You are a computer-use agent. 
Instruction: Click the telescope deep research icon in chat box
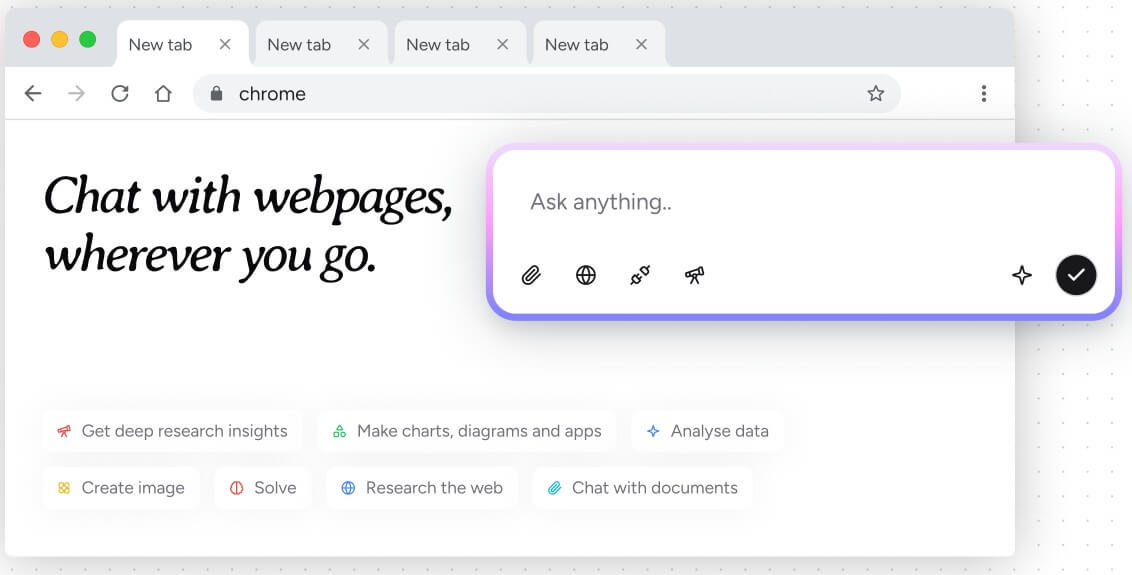tap(695, 275)
